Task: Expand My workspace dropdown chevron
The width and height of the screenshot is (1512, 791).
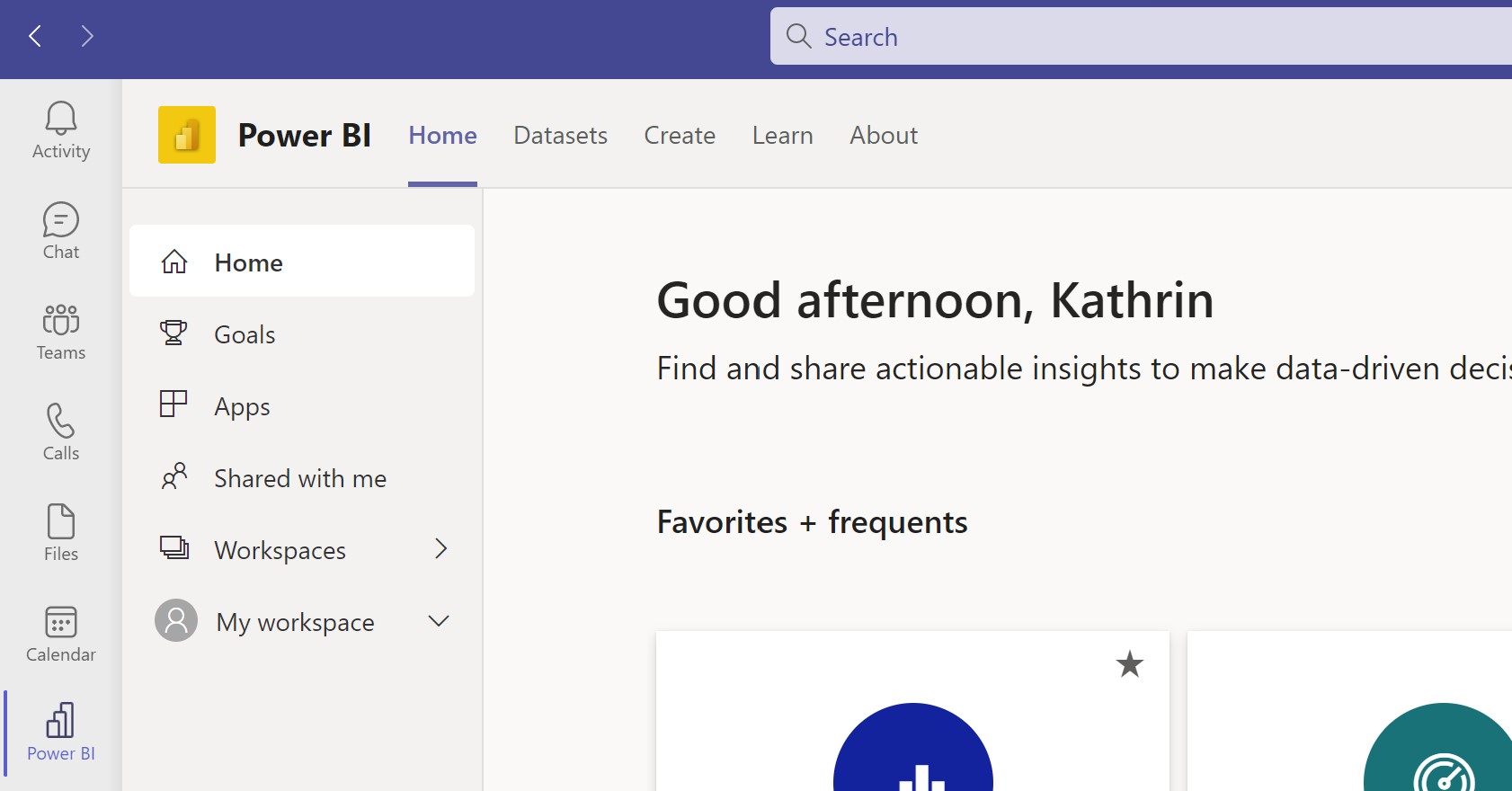Action: coord(439,621)
